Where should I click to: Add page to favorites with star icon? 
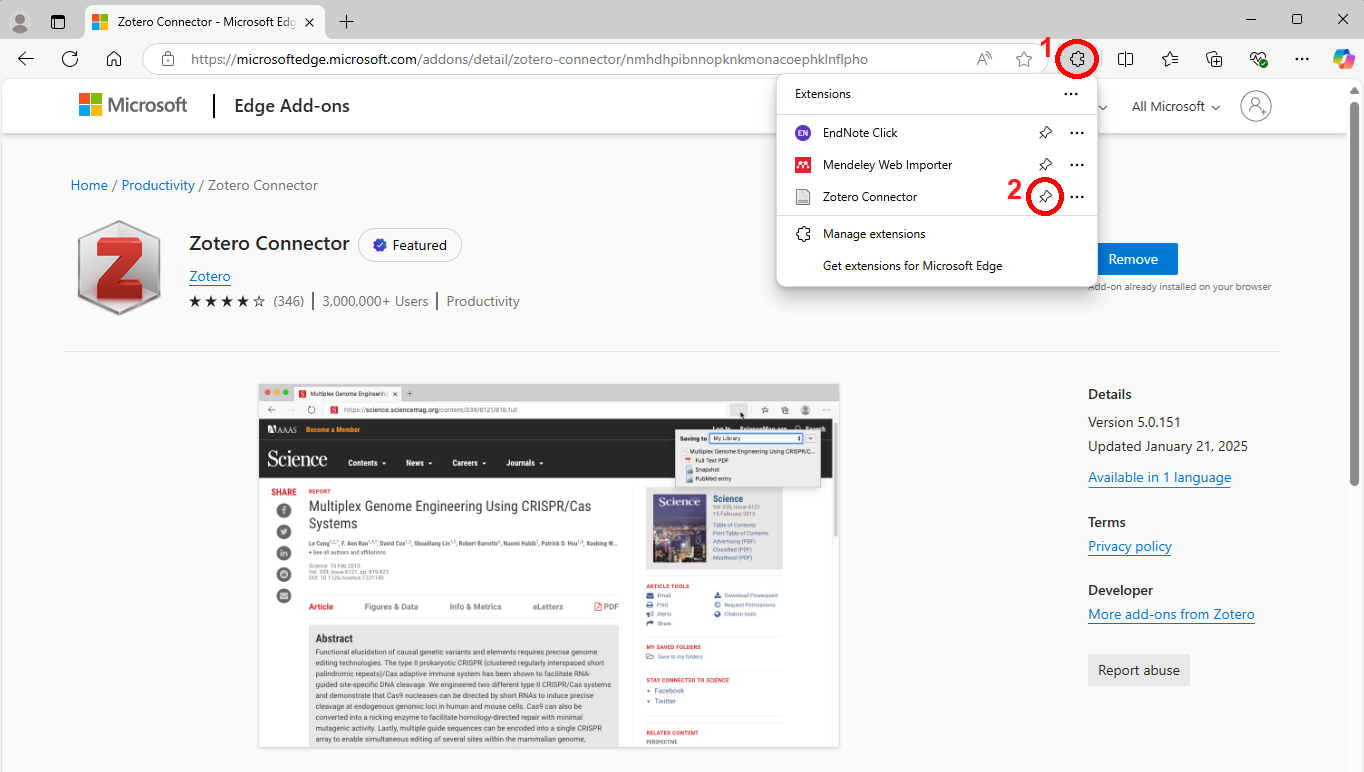click(1024, 59)
